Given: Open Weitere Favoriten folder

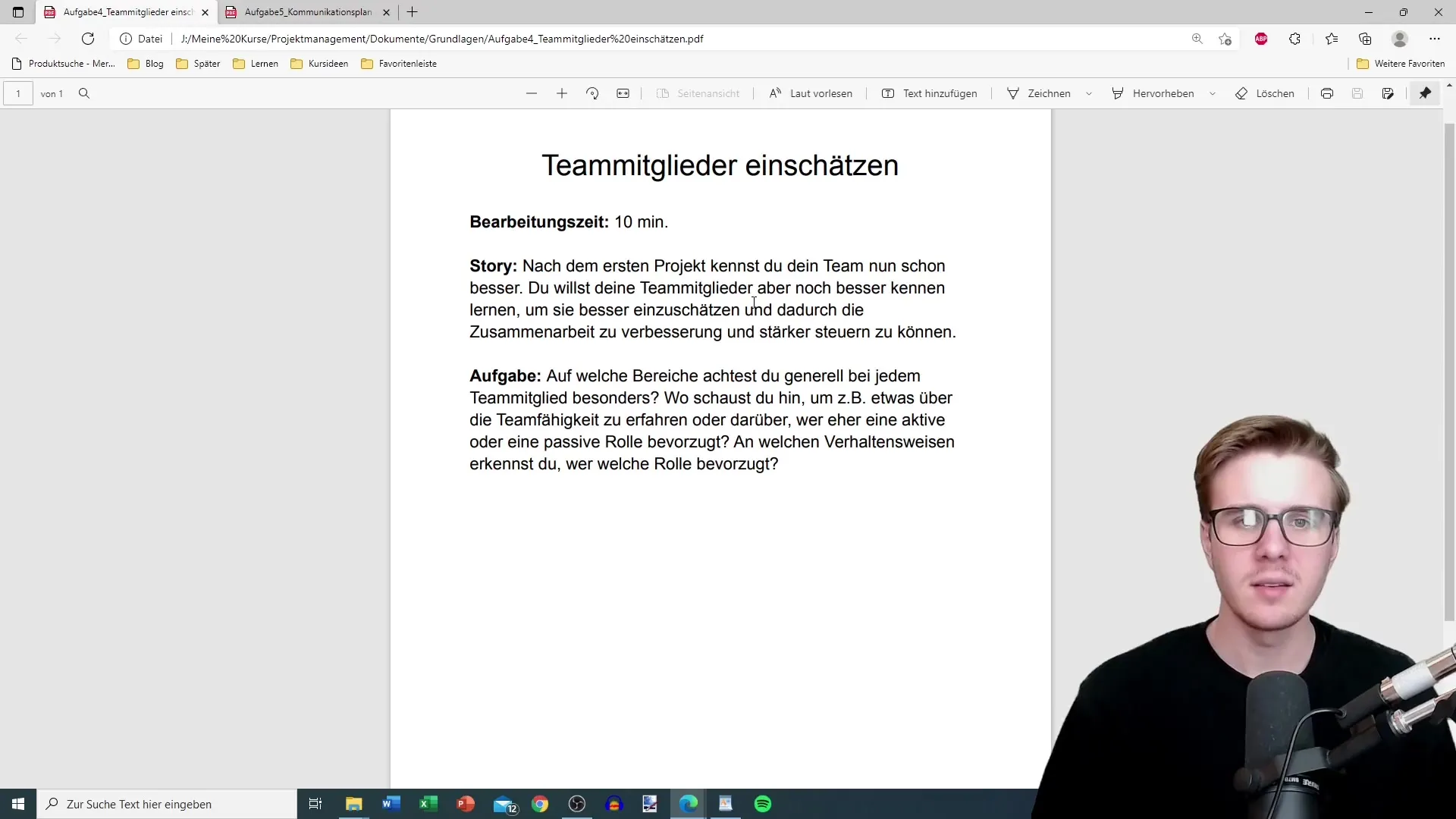Looking at the screenshot, I should pyautogui.click(x=1401, y=64).
